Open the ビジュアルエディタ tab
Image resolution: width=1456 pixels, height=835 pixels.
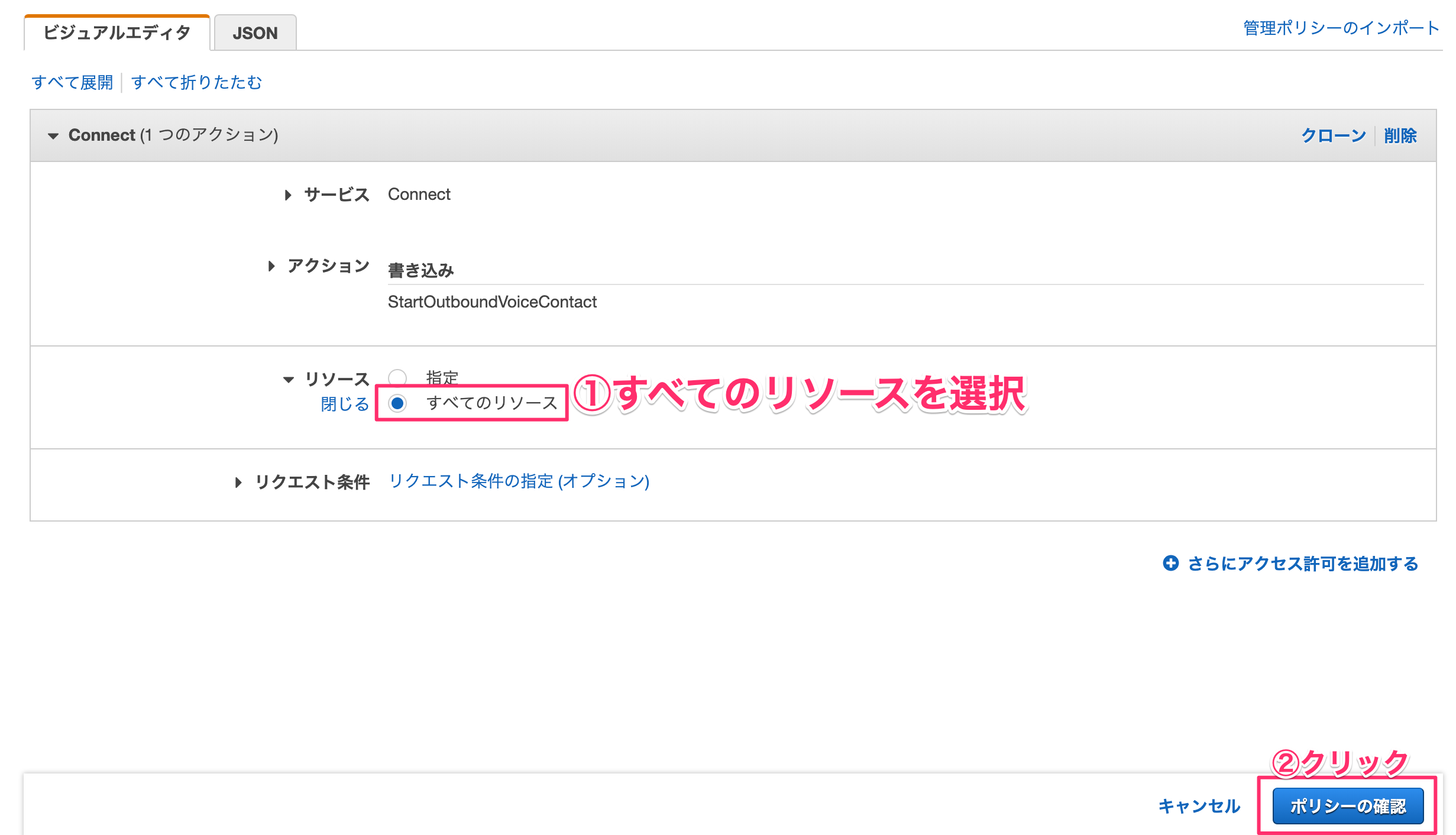click(x=117, y=33)
